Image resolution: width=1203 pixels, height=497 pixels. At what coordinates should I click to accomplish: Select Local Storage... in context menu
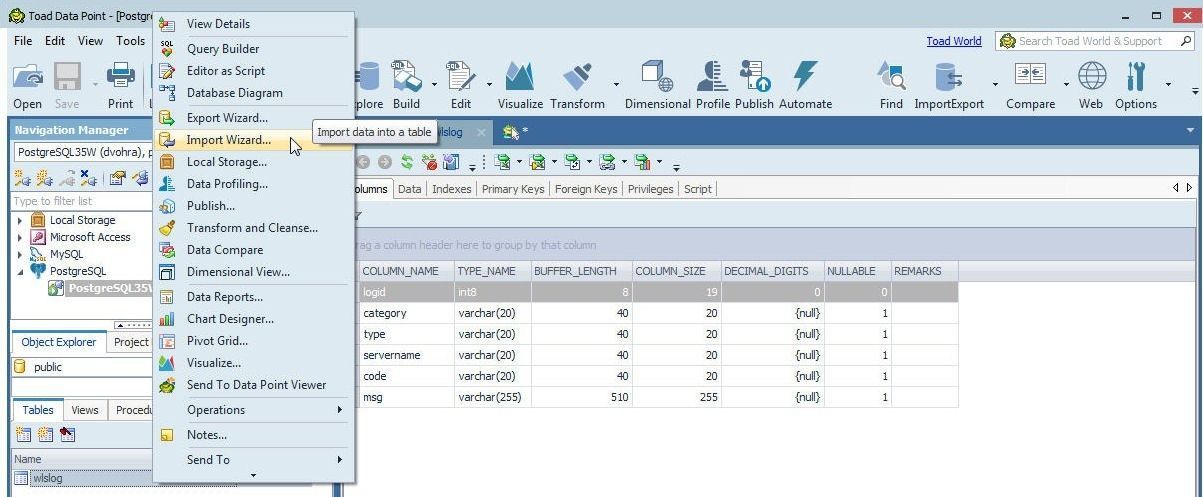pos(227,162)
